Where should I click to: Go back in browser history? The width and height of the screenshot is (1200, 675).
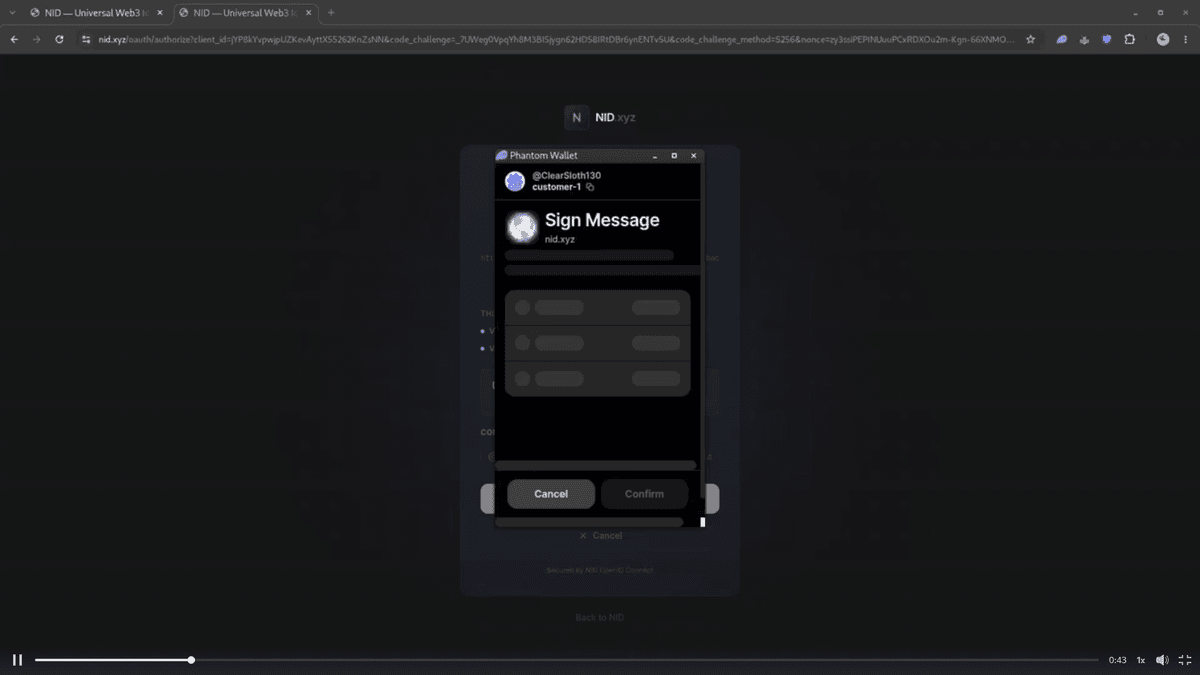coord(14,39)
